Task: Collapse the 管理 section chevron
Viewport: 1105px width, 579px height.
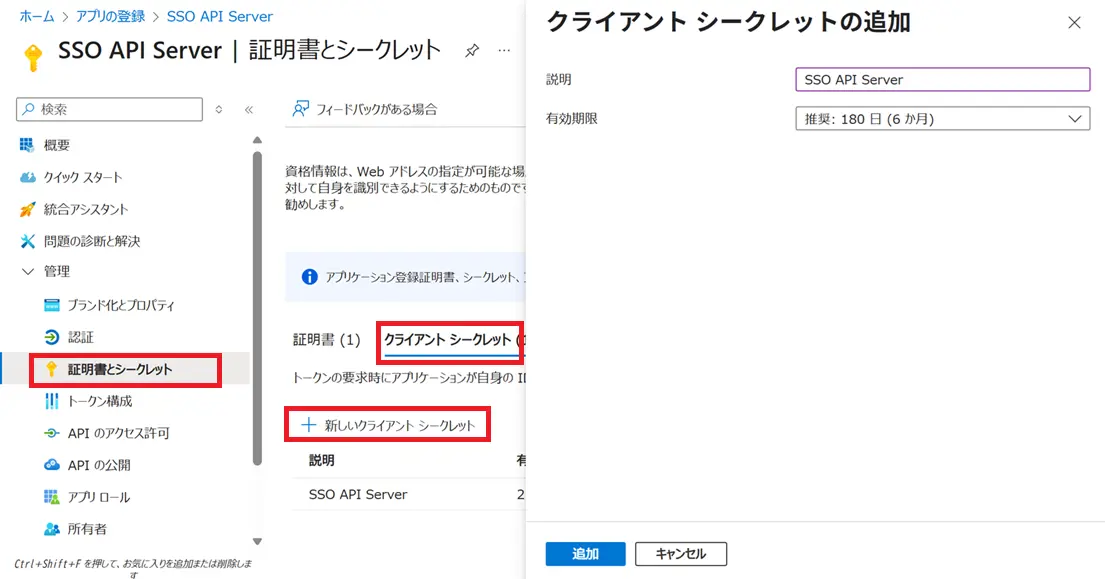Action: [27, 271]
